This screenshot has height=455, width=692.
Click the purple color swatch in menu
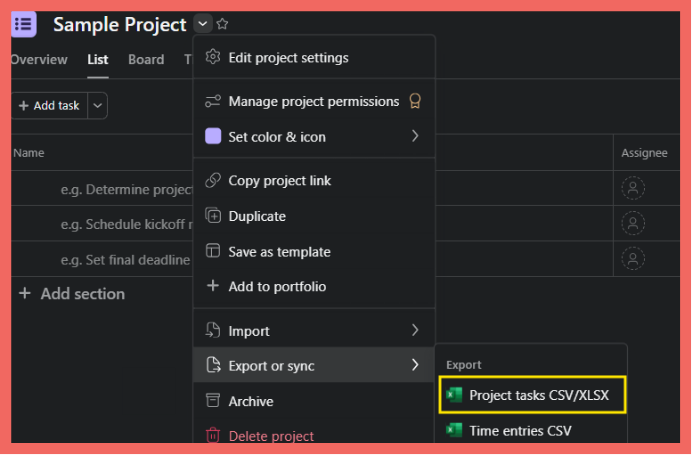212,137
